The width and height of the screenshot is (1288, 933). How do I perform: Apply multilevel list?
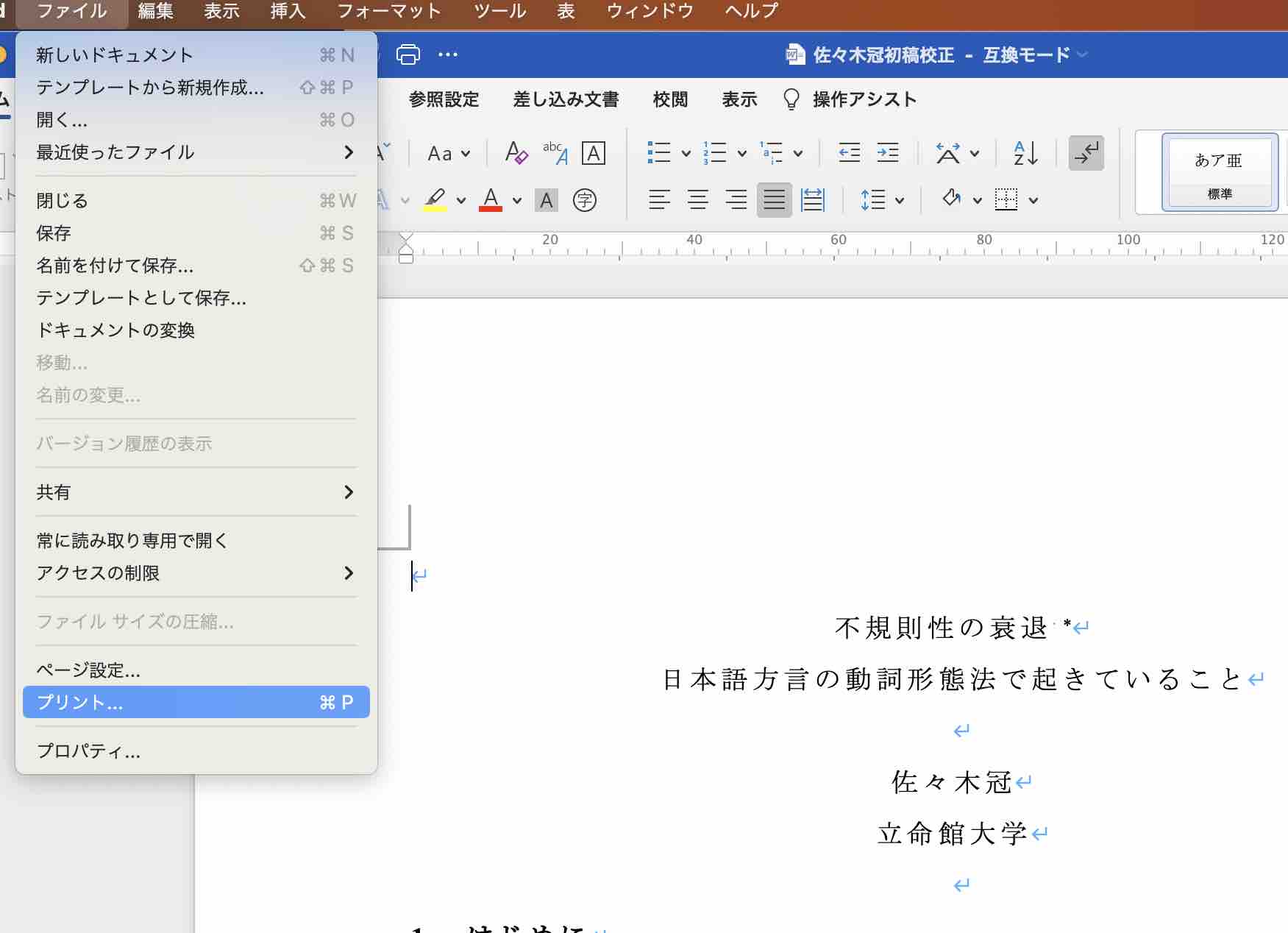pos(771,153)
